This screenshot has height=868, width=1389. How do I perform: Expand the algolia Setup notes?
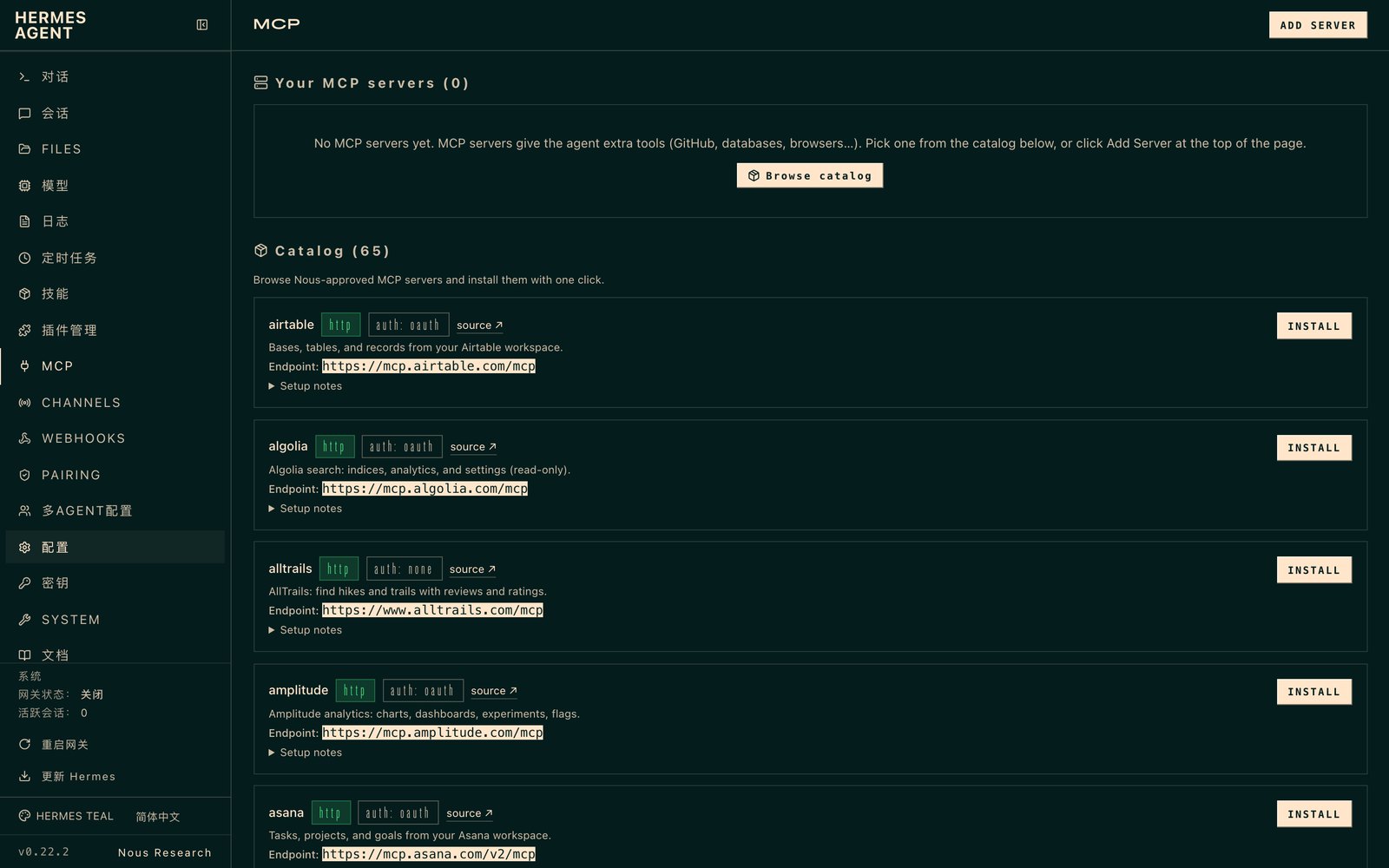coord(306,509)
